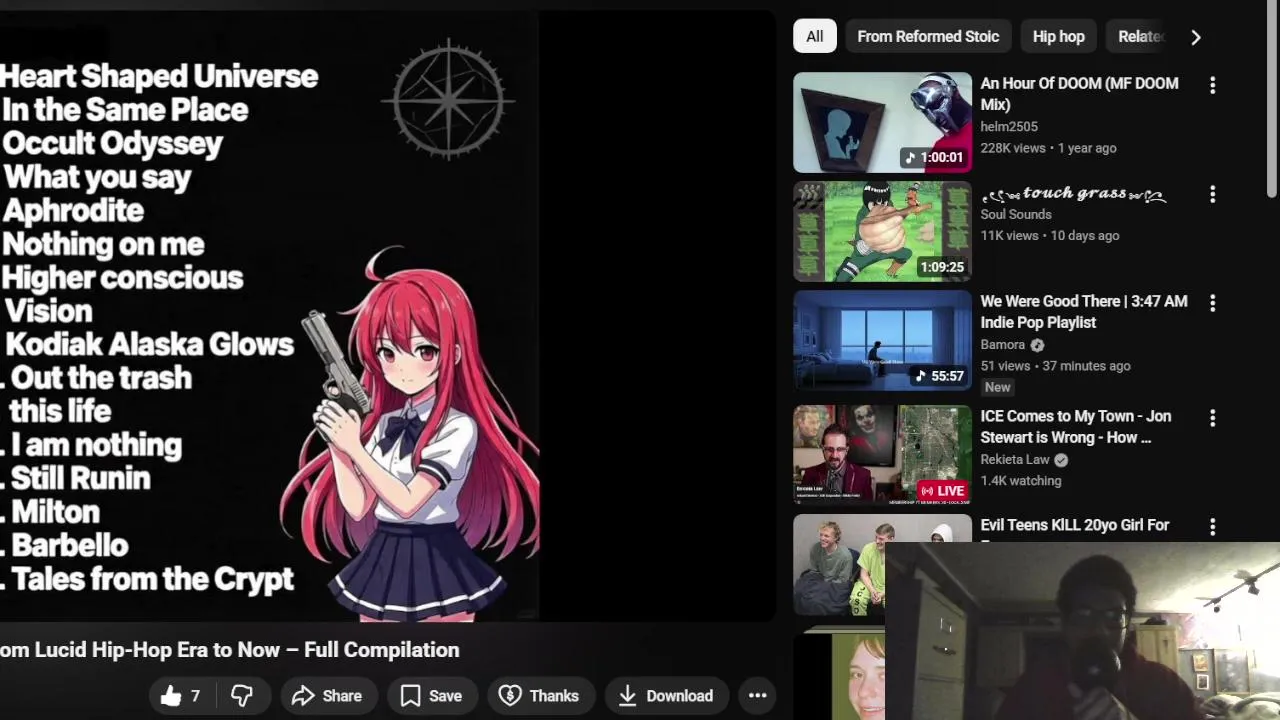Share this video
Viewport: 1280px width, 720px height.
pos(327,696)
